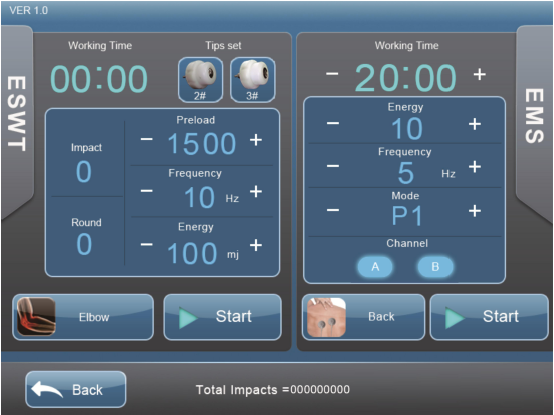Increase EMS Working Time with plus
554x415 pixels.
(479, 74)
